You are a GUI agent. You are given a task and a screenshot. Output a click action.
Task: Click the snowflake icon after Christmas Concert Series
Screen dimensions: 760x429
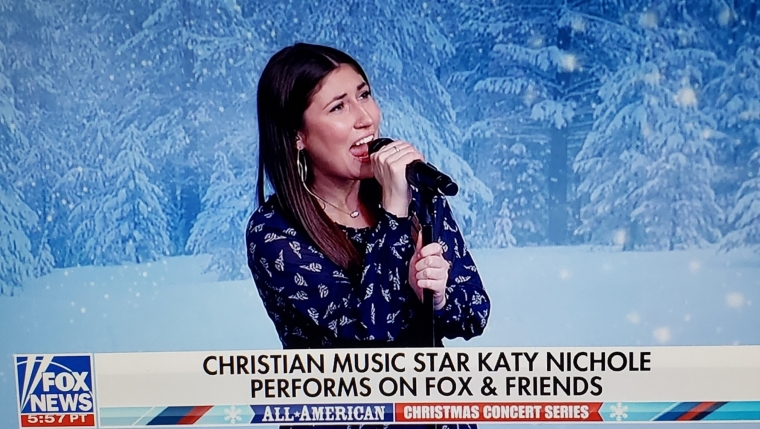(618, 412)
